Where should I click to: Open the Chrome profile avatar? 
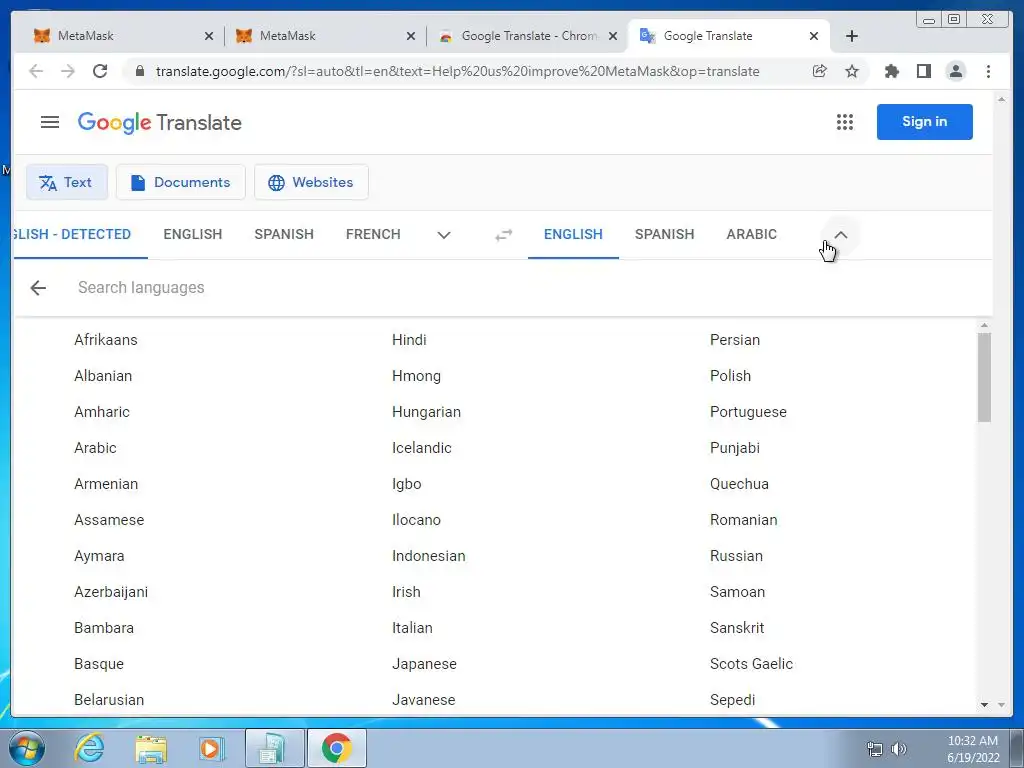955,71
